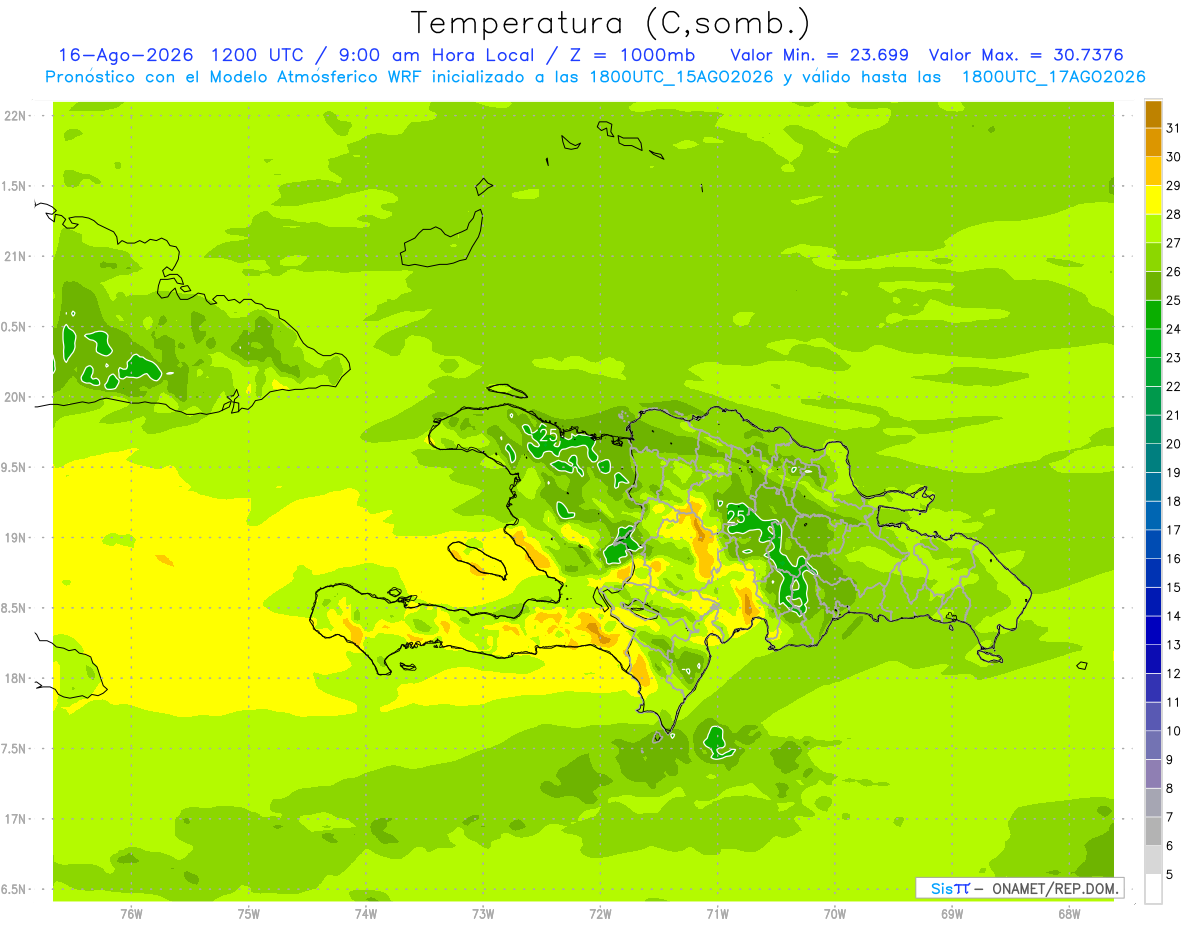Viewport: 1200px width, 927px height.
Task: Click the legend value "5"
Action: click(1170, 875)
